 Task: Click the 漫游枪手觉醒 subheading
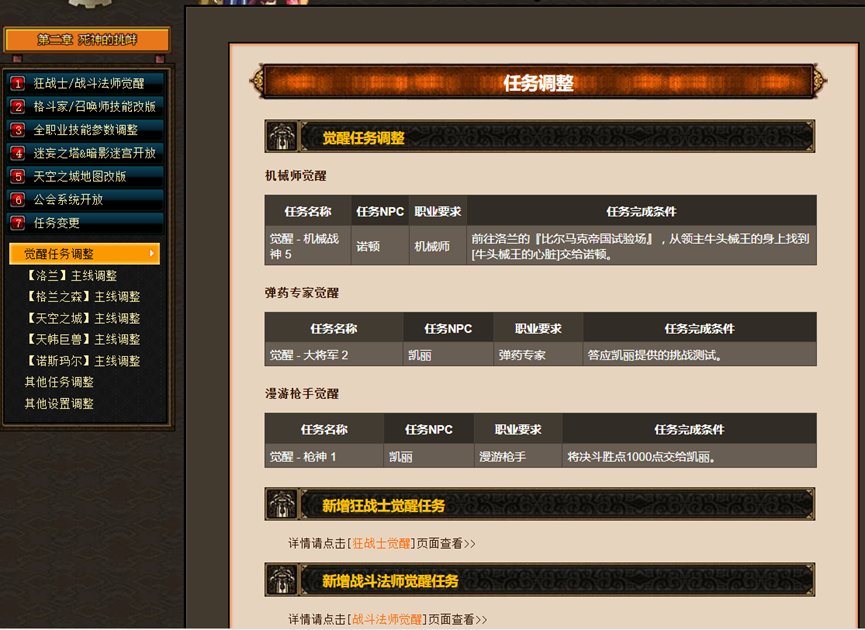[x=302, y=394]
